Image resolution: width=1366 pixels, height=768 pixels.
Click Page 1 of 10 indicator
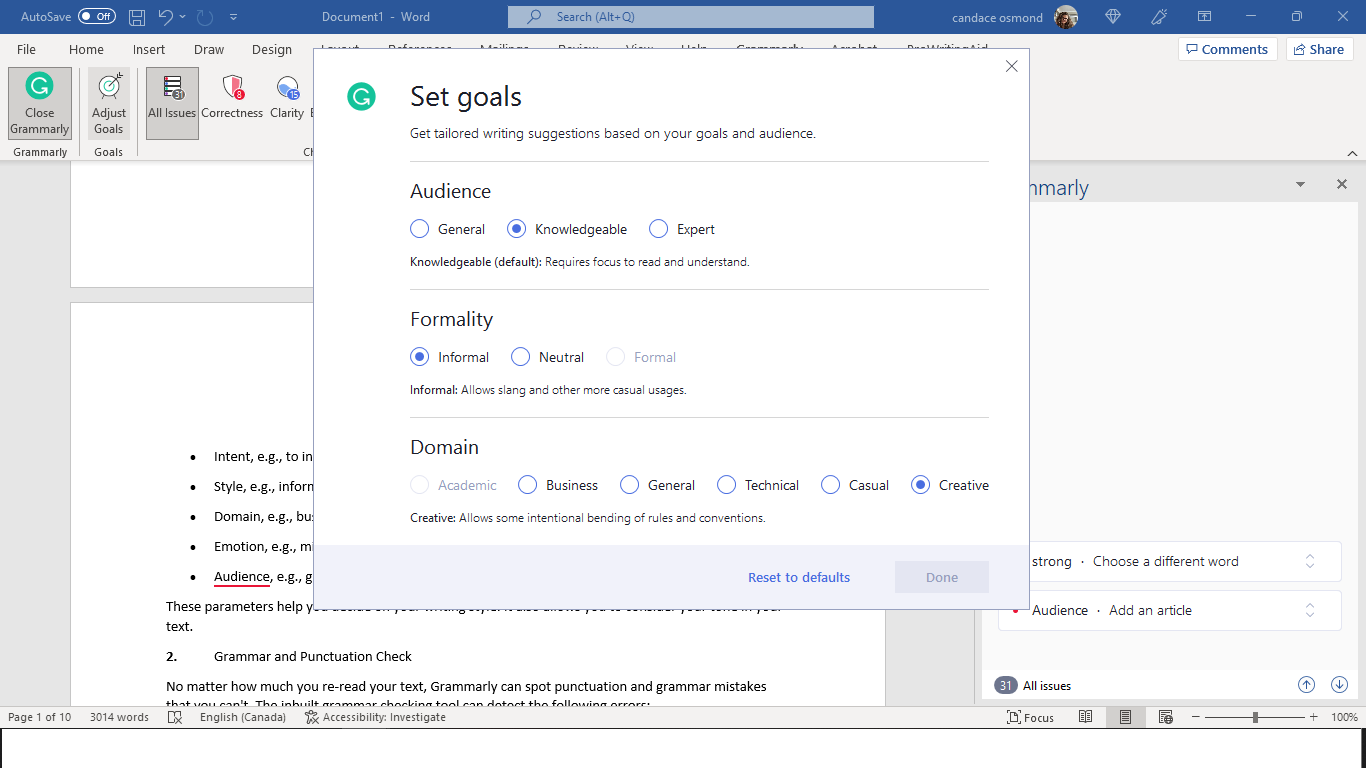click(x=40, y=717)
